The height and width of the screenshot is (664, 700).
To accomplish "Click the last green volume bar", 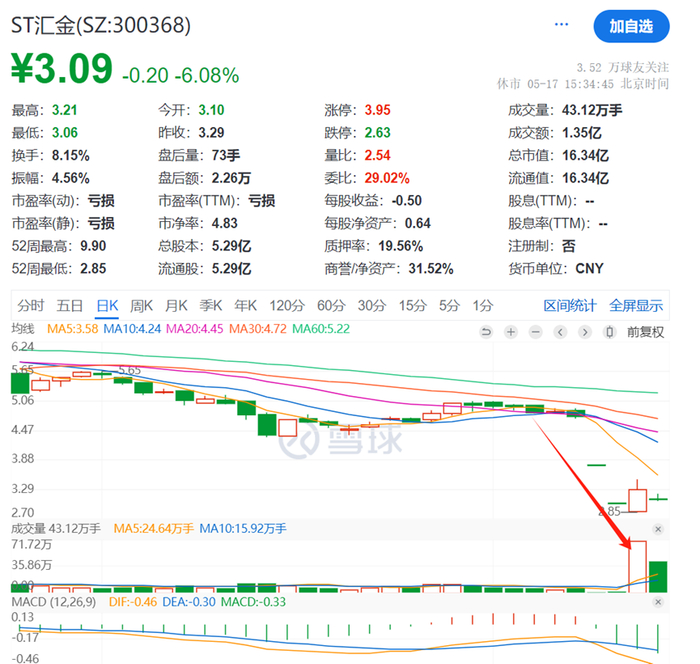I will click(x=658, y=577).
